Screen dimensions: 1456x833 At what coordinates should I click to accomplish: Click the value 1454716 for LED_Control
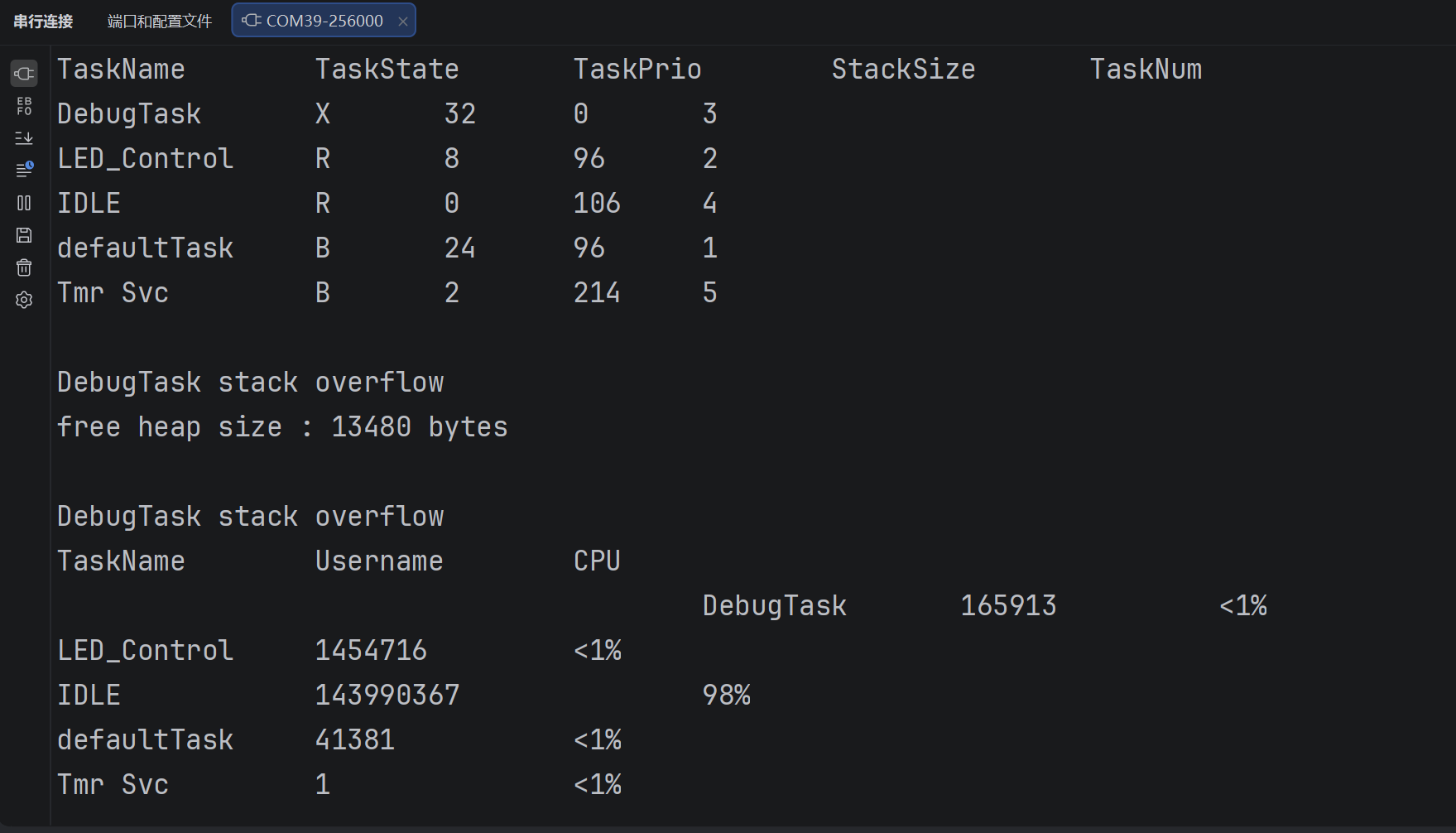(x=371, y=651)
